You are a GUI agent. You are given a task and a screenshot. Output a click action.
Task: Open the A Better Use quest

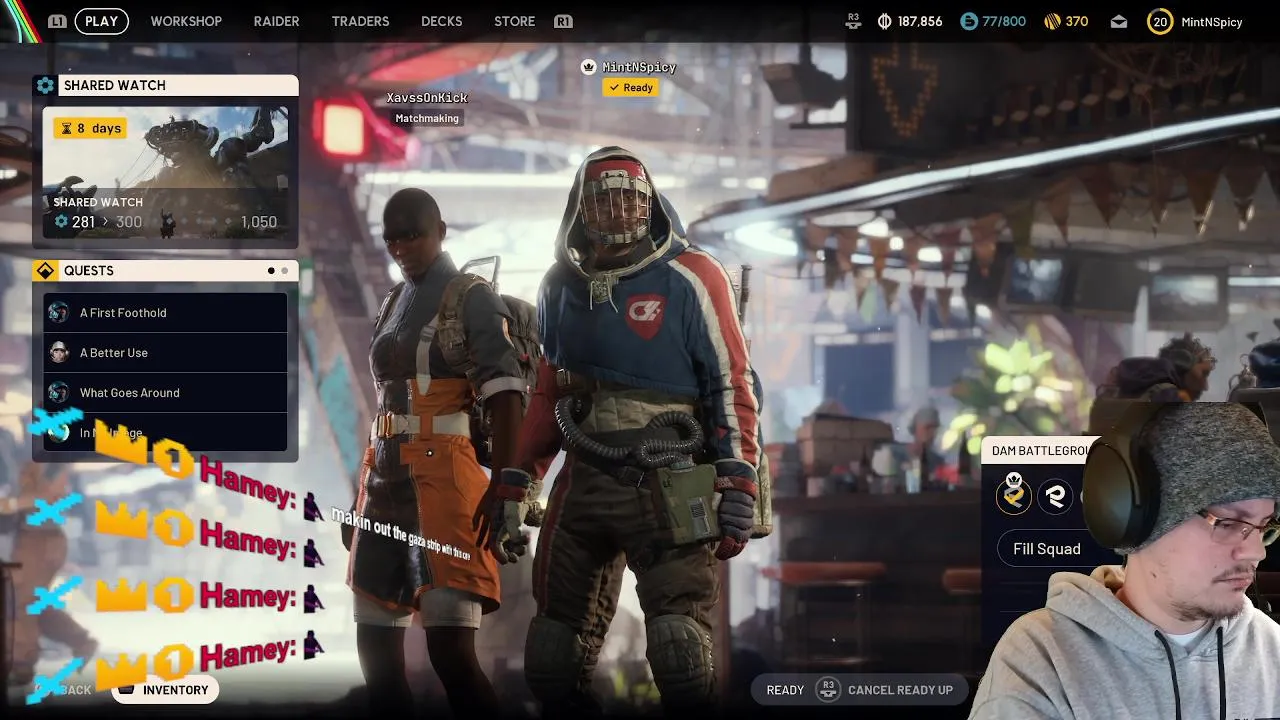tap(165, 353)
